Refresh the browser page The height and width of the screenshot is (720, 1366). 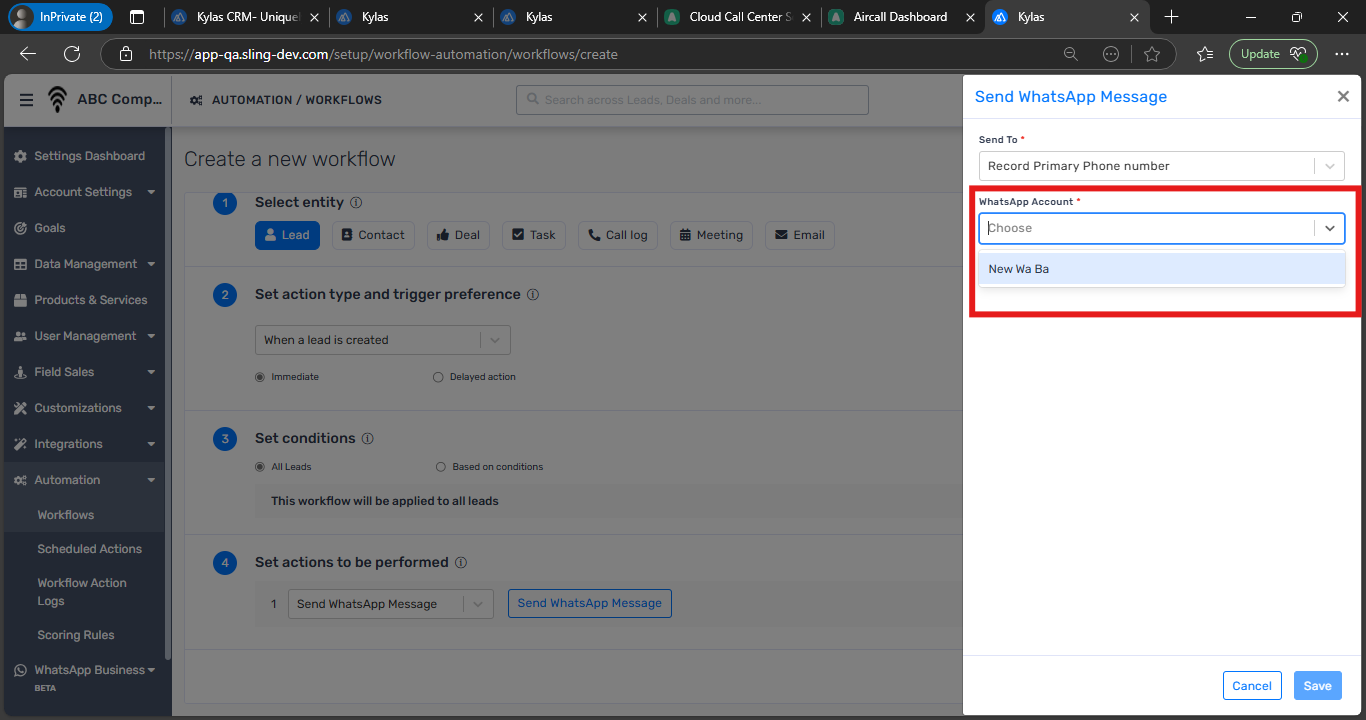point(72,54)
